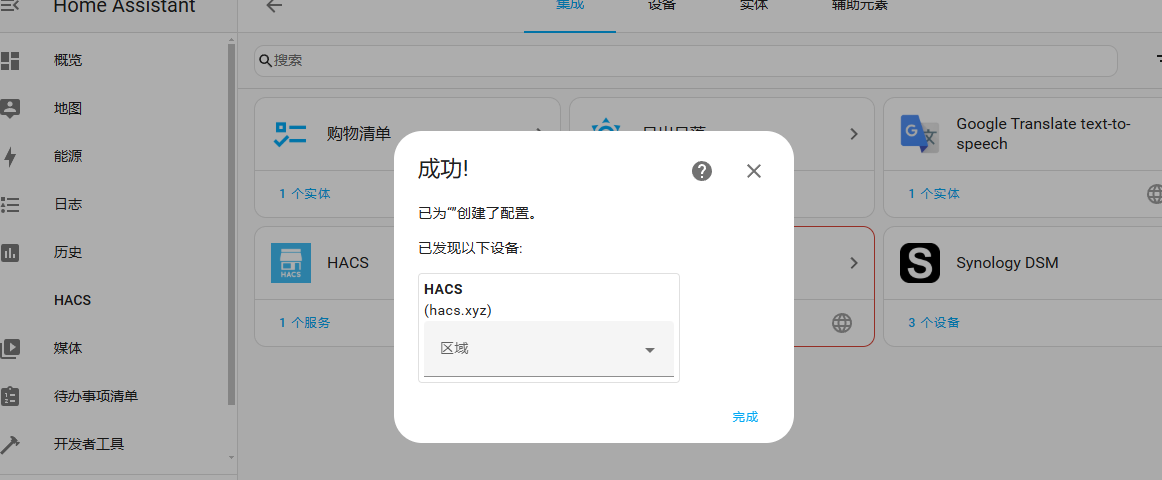Open the help icon in success dialog

pyautogui.click(x=702, y=171)
